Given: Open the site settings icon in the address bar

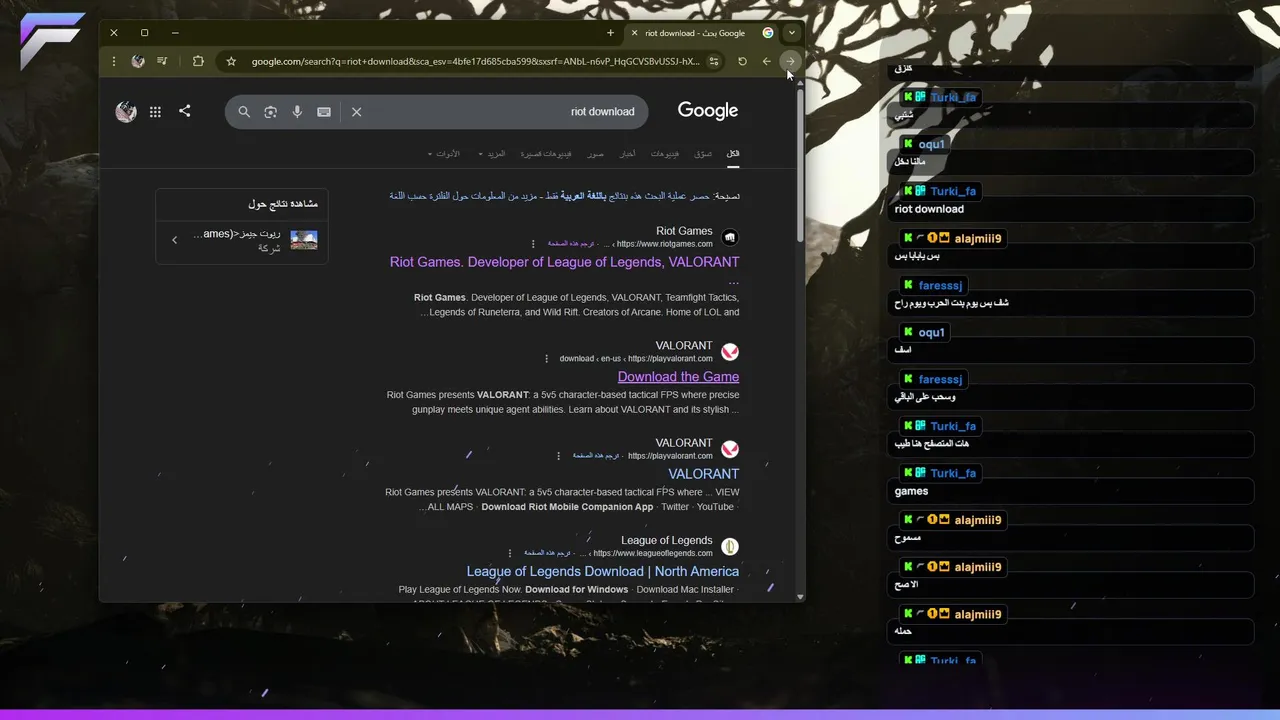Looking at the screenshot, I should coord(714,61).
